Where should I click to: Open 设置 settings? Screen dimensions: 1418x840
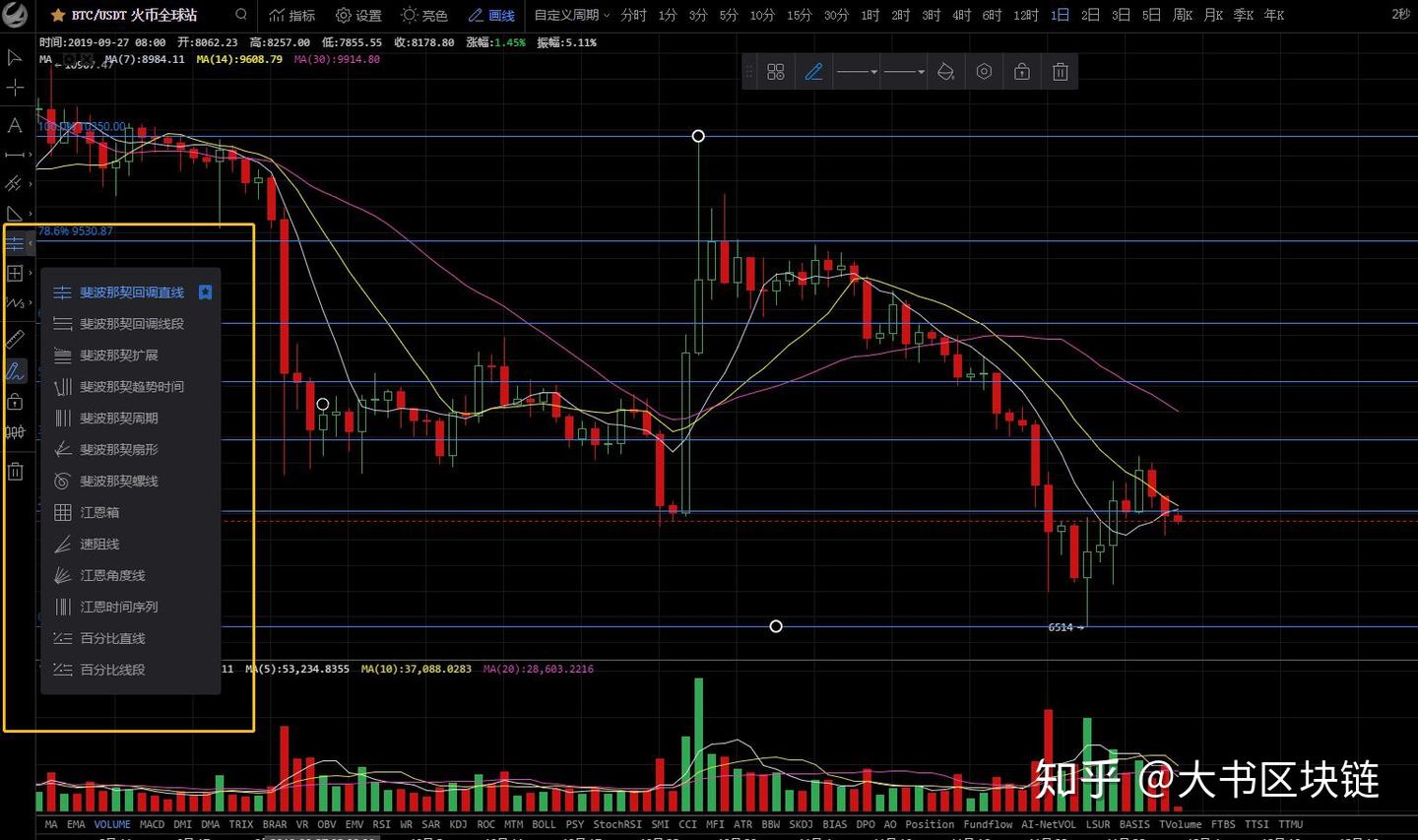tap(358, 16)
